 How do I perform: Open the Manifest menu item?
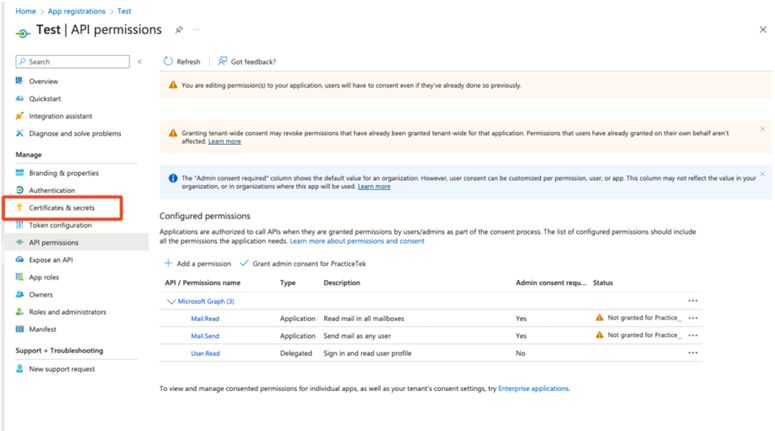43,329
